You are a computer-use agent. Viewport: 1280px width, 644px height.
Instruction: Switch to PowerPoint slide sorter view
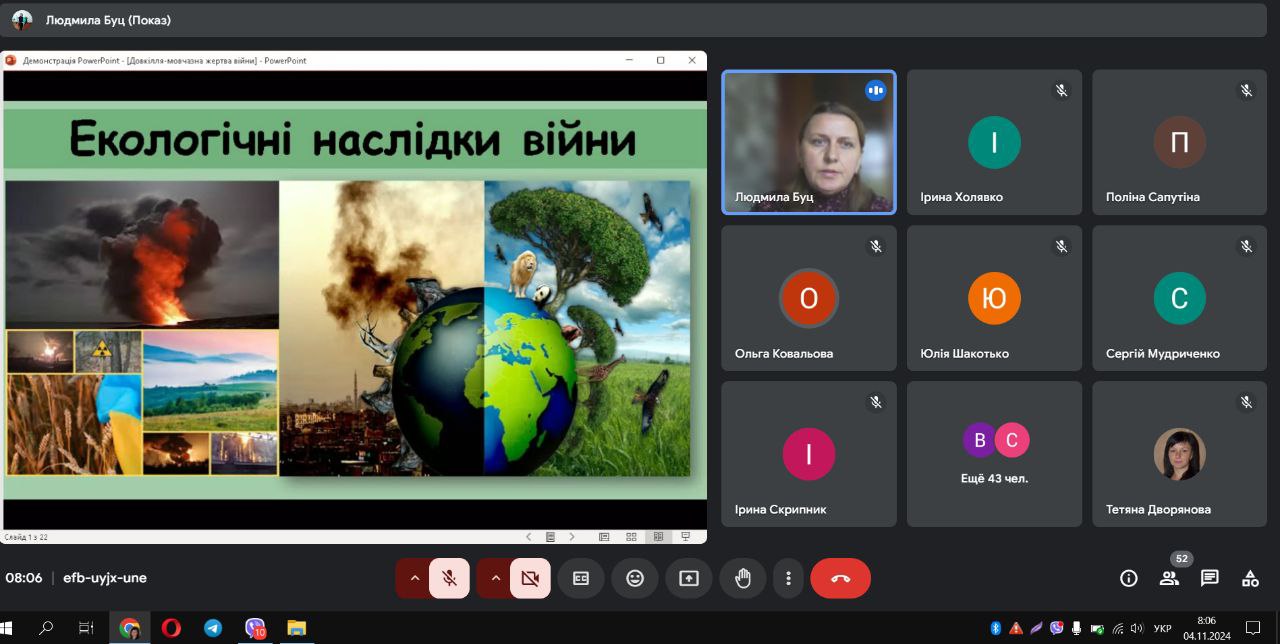631,537
